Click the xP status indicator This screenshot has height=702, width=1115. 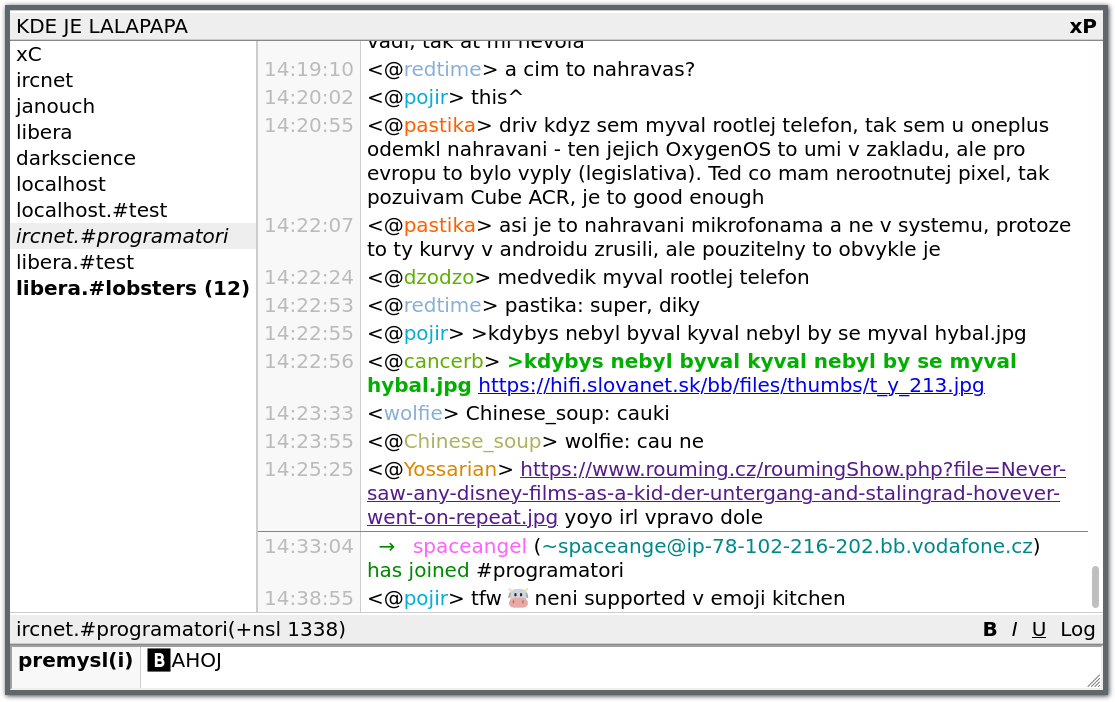coord(1082,27)
